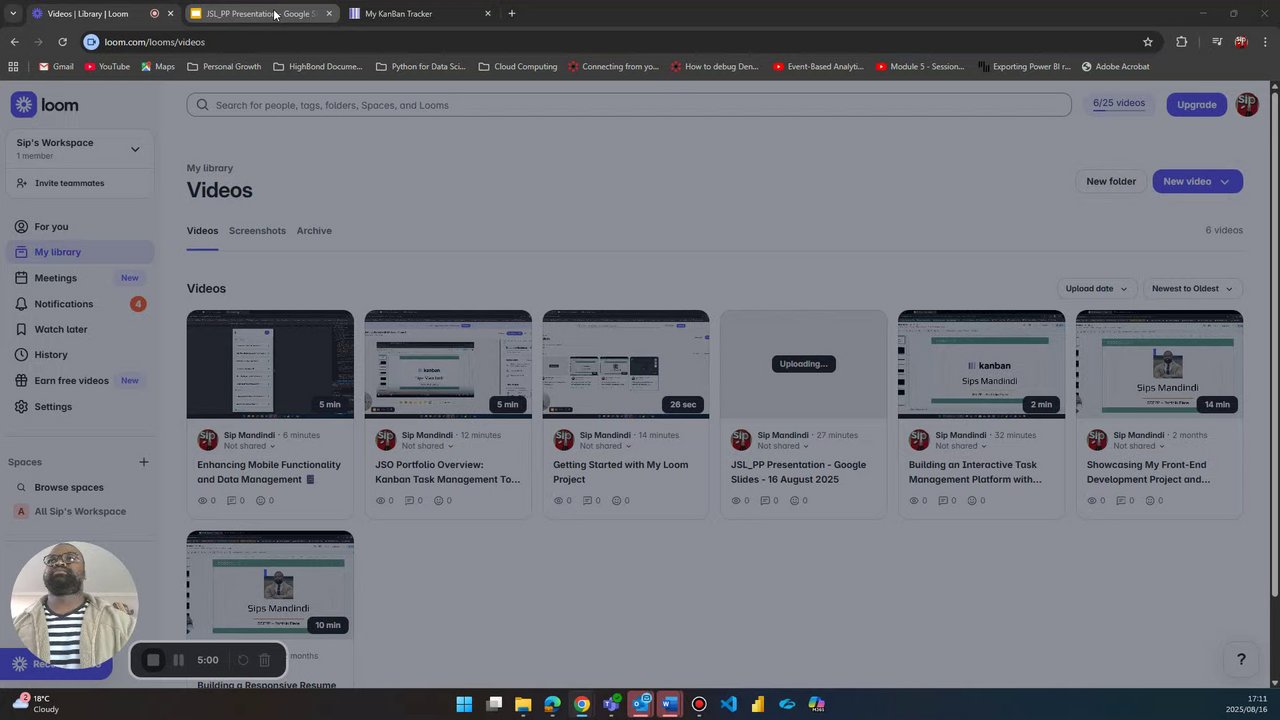Expand Sip's Workspace switcher
Screen dimensions: 1280x720
click(x=80, y=149)
